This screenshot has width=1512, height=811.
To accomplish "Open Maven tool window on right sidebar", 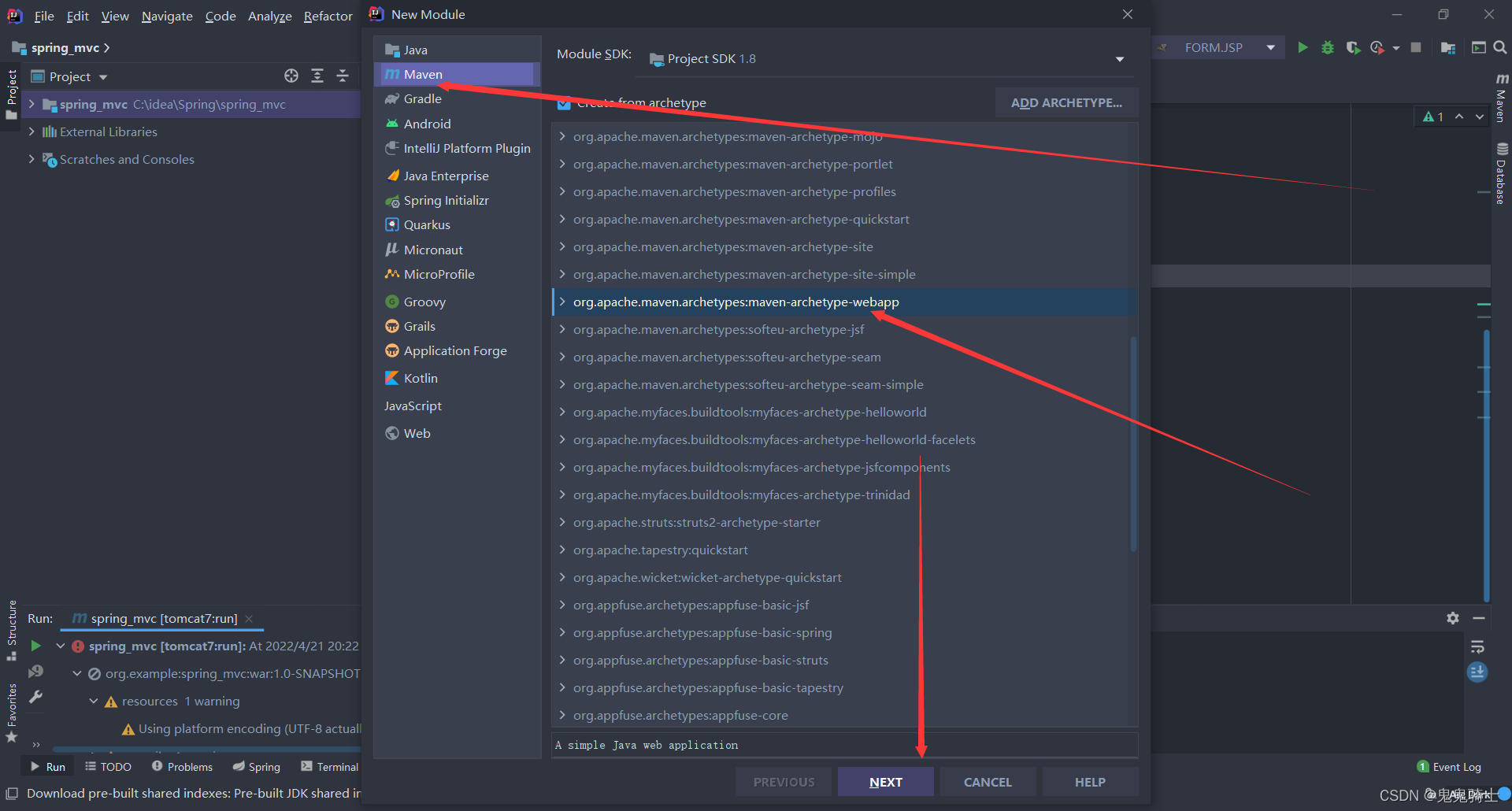I will [1502, 98].
